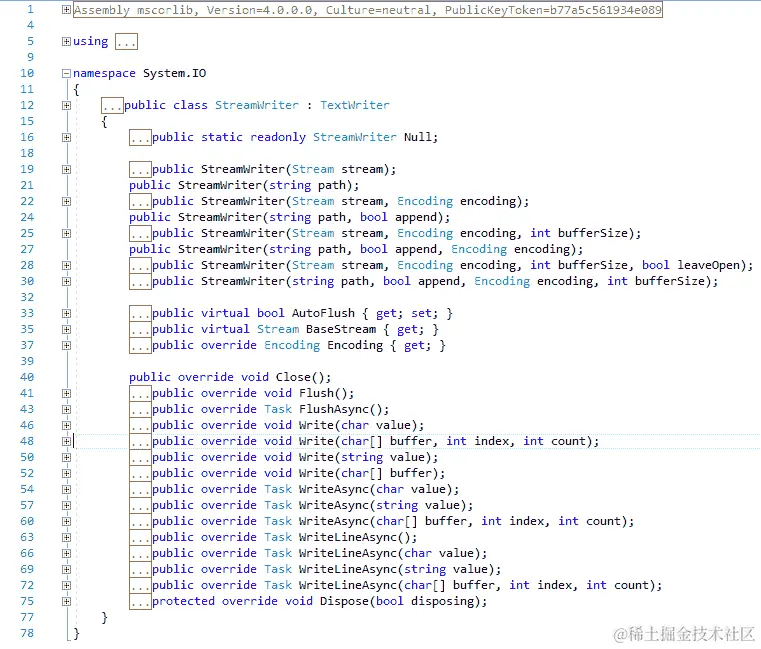Expand outline node on line 60 WriteAsync buffer
Viewport: 761px width, 649px height.
pyautogui.click(x=66, y=522)
